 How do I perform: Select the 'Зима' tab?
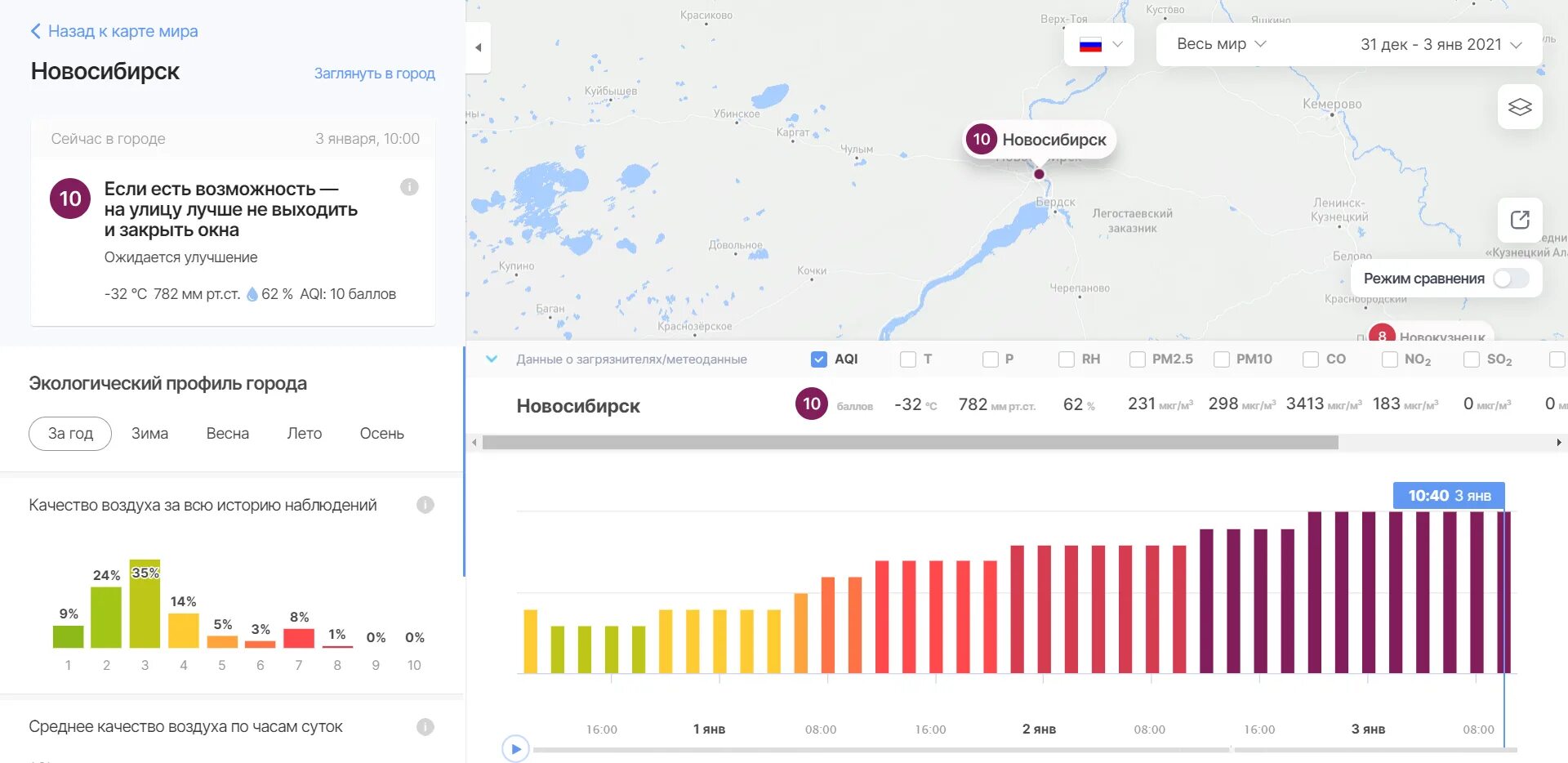click(x=149, y=434)
